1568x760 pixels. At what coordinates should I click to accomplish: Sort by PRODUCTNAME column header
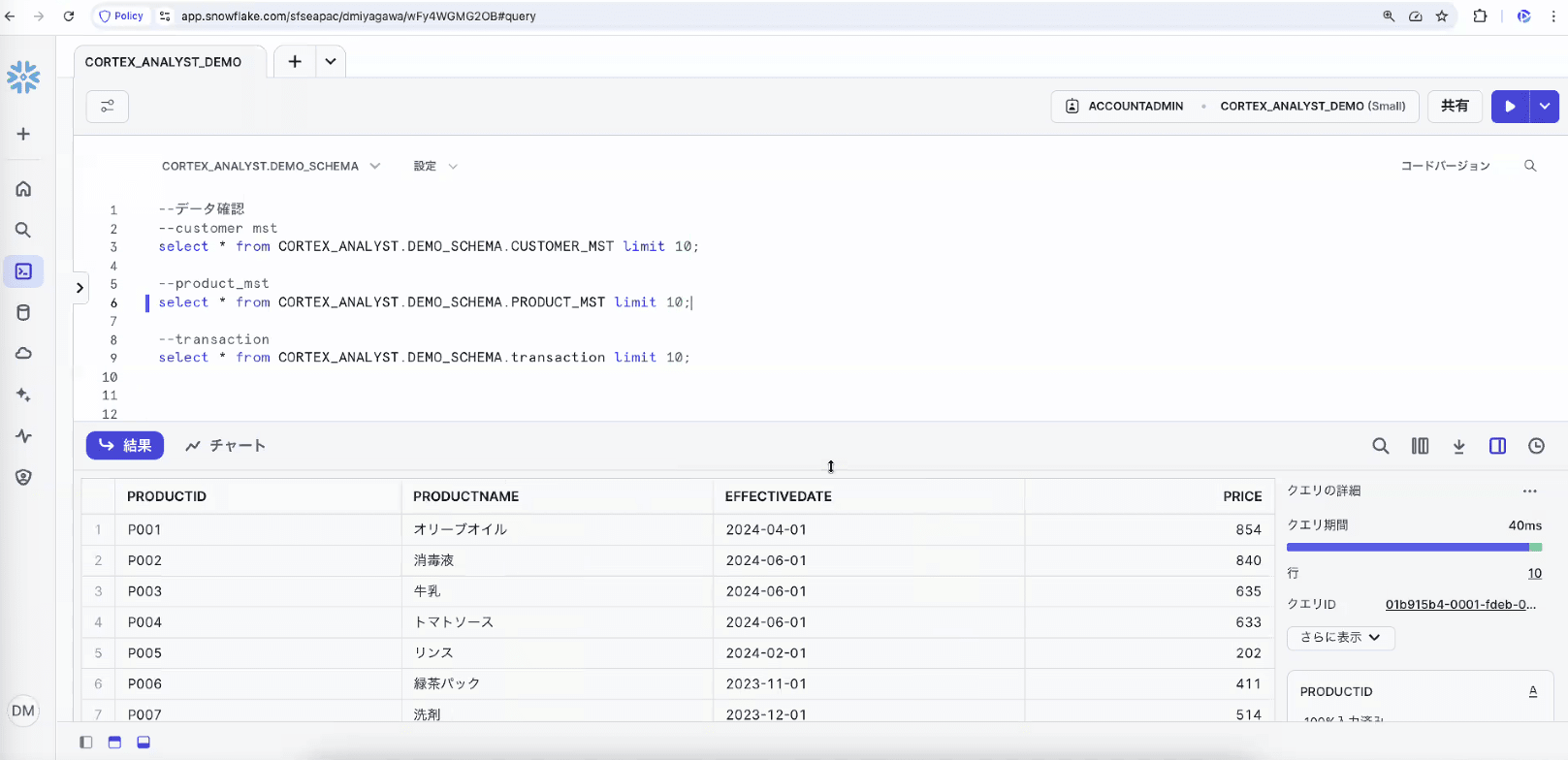[466, 496]
